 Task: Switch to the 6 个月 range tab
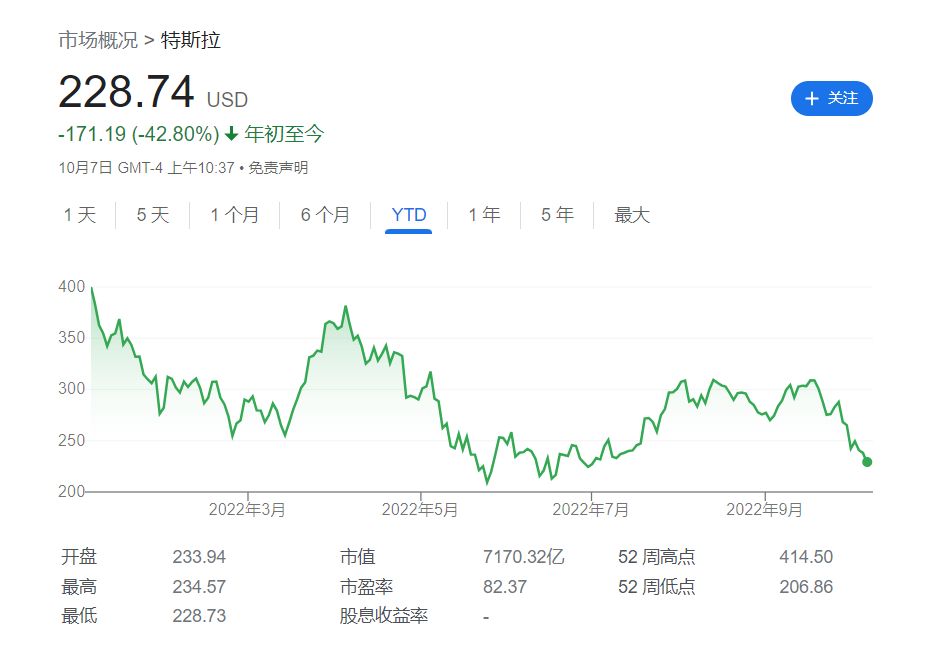(325, 215)
